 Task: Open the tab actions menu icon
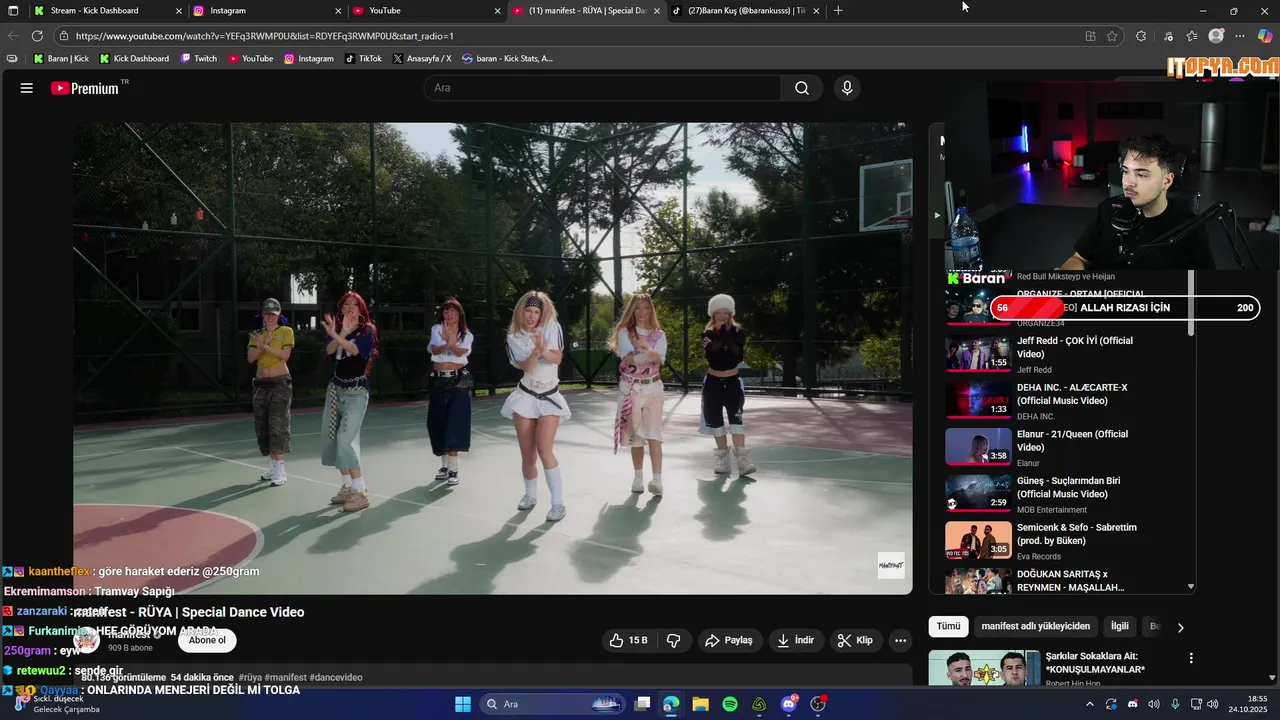13,11
